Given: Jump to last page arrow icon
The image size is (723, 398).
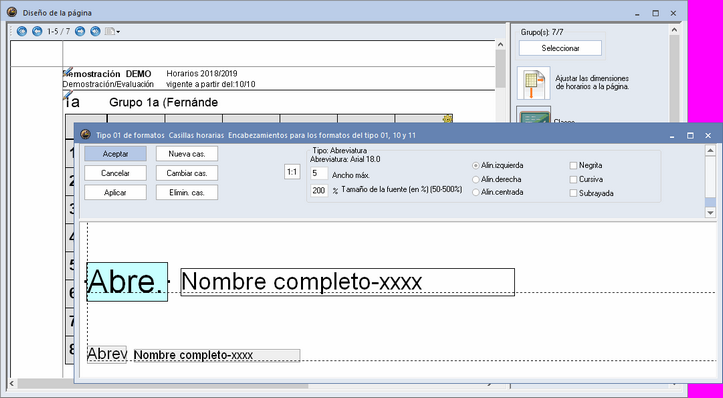Looking at the screenshot, I should click(95, 31).
